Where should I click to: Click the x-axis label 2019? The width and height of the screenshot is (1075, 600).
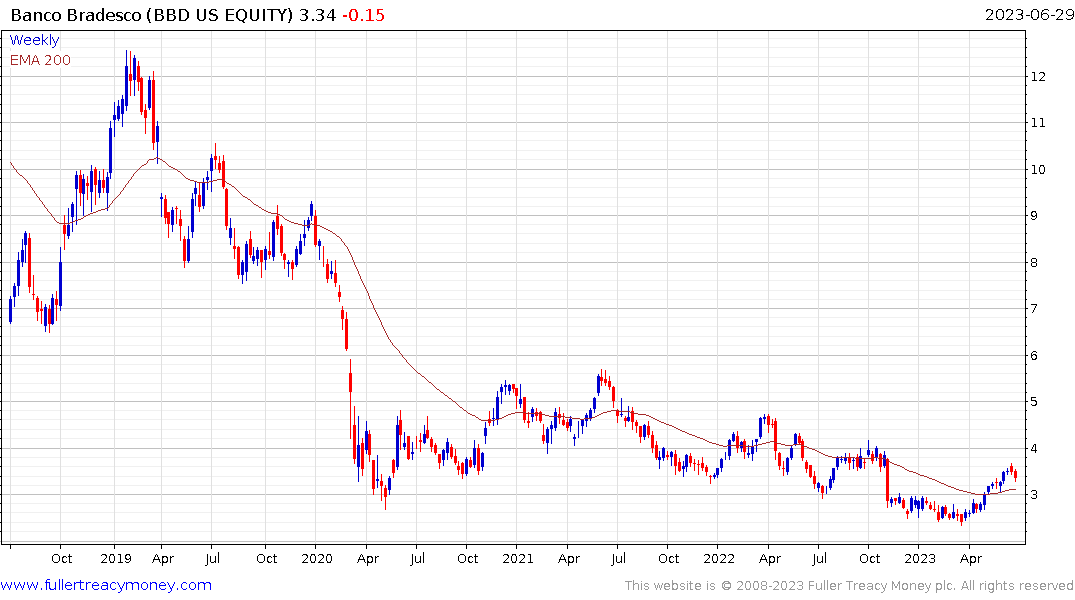116,558
